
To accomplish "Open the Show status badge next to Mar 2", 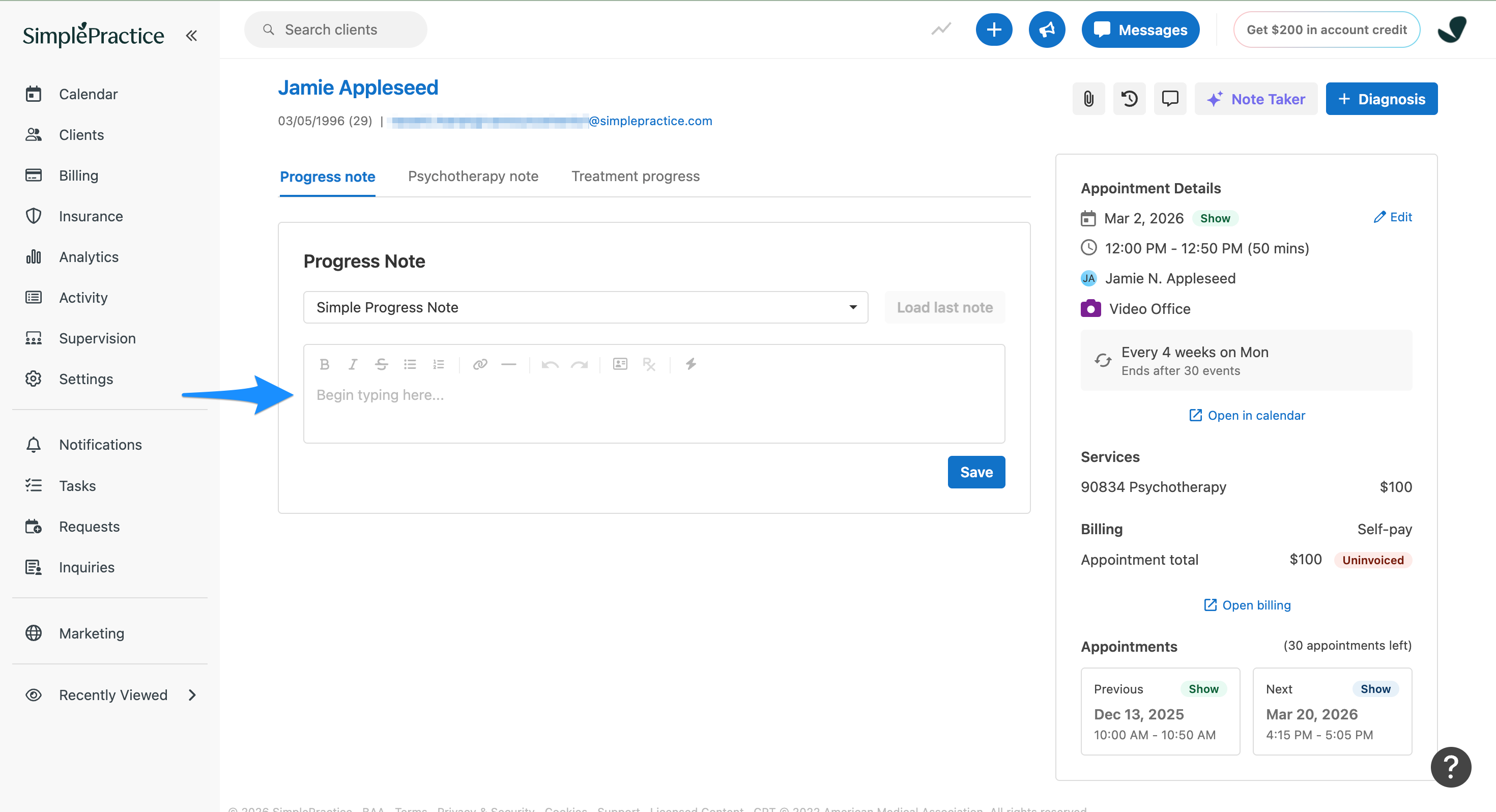I will (x=1215, y=218).
